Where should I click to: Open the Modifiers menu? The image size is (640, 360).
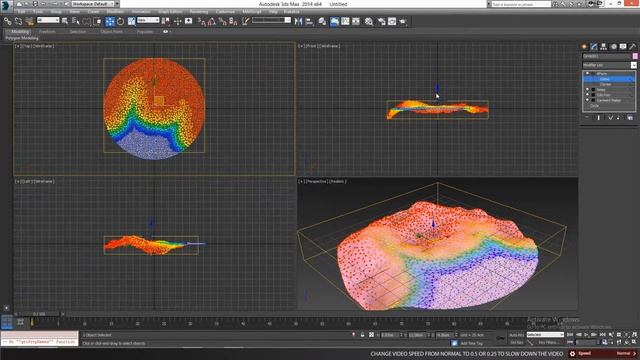tap(115, 12)
